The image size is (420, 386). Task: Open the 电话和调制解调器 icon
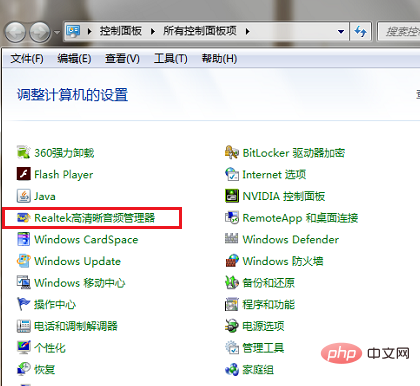click(x=24, y=326)
